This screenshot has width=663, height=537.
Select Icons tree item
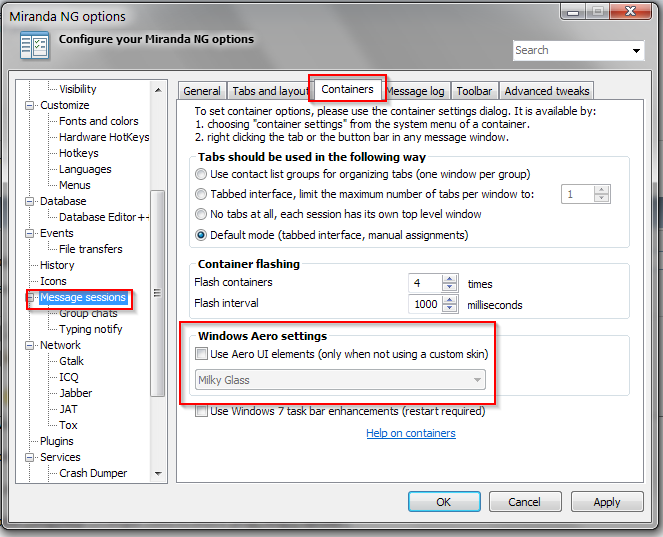coord(53,281)
